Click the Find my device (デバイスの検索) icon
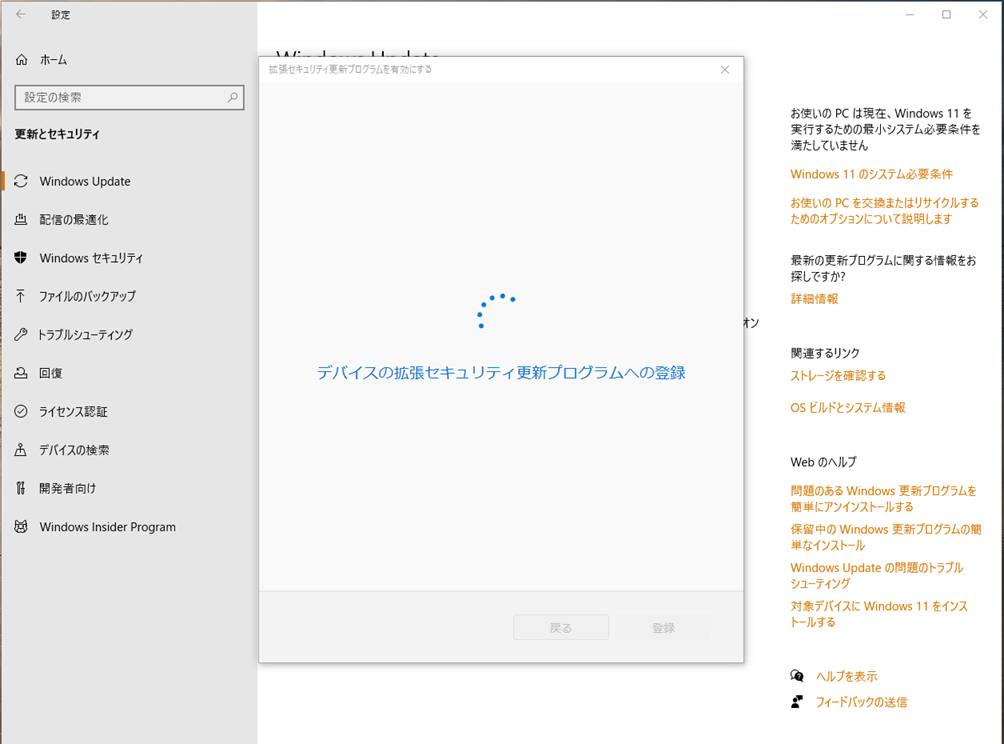 click(21, 450)
